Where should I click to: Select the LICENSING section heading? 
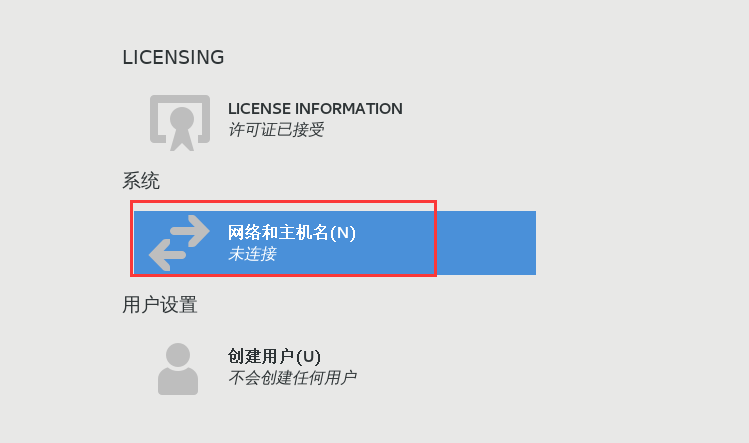click(x=173, y=57)
